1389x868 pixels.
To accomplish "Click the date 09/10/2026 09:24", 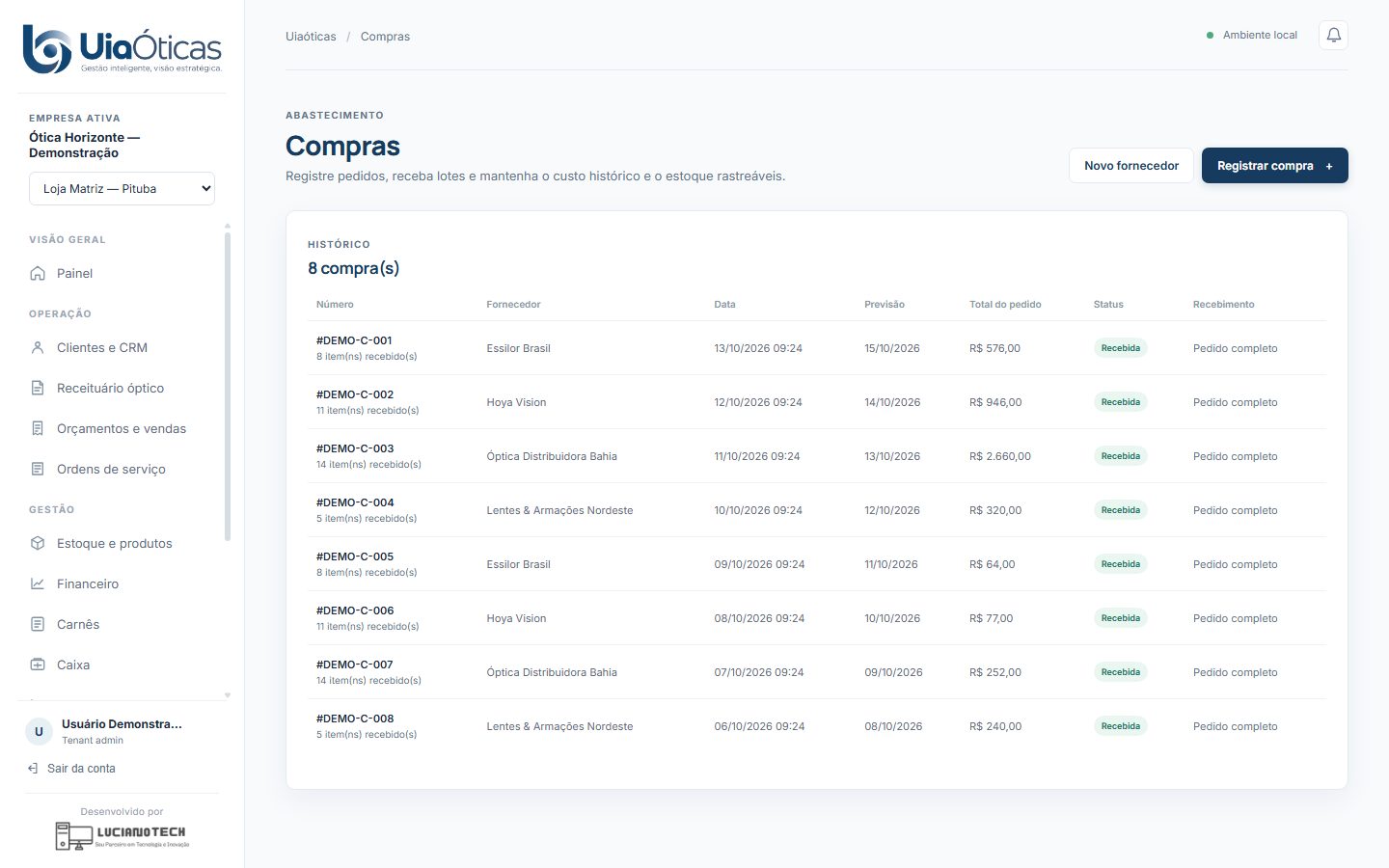I will click(x=759, y=564).
